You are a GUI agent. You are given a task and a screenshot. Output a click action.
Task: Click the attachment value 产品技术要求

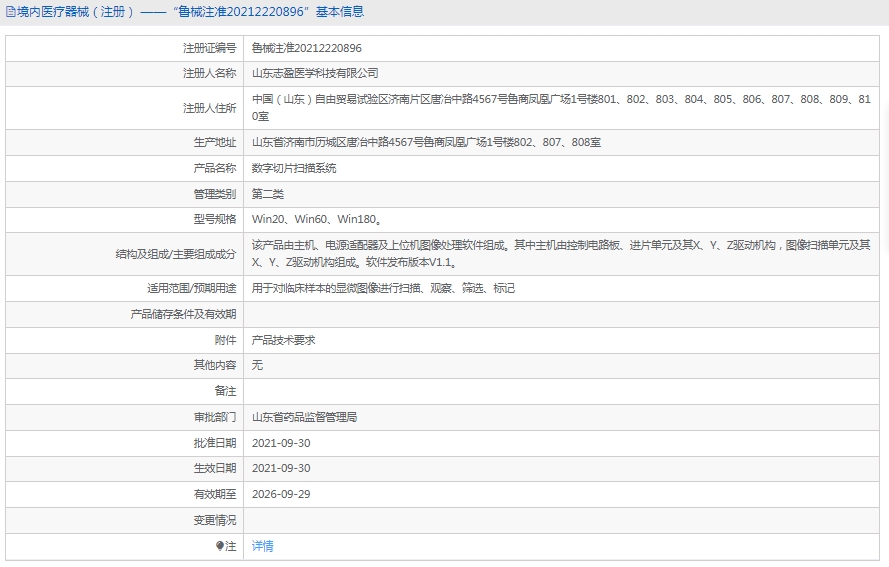(x=283, y=340)
